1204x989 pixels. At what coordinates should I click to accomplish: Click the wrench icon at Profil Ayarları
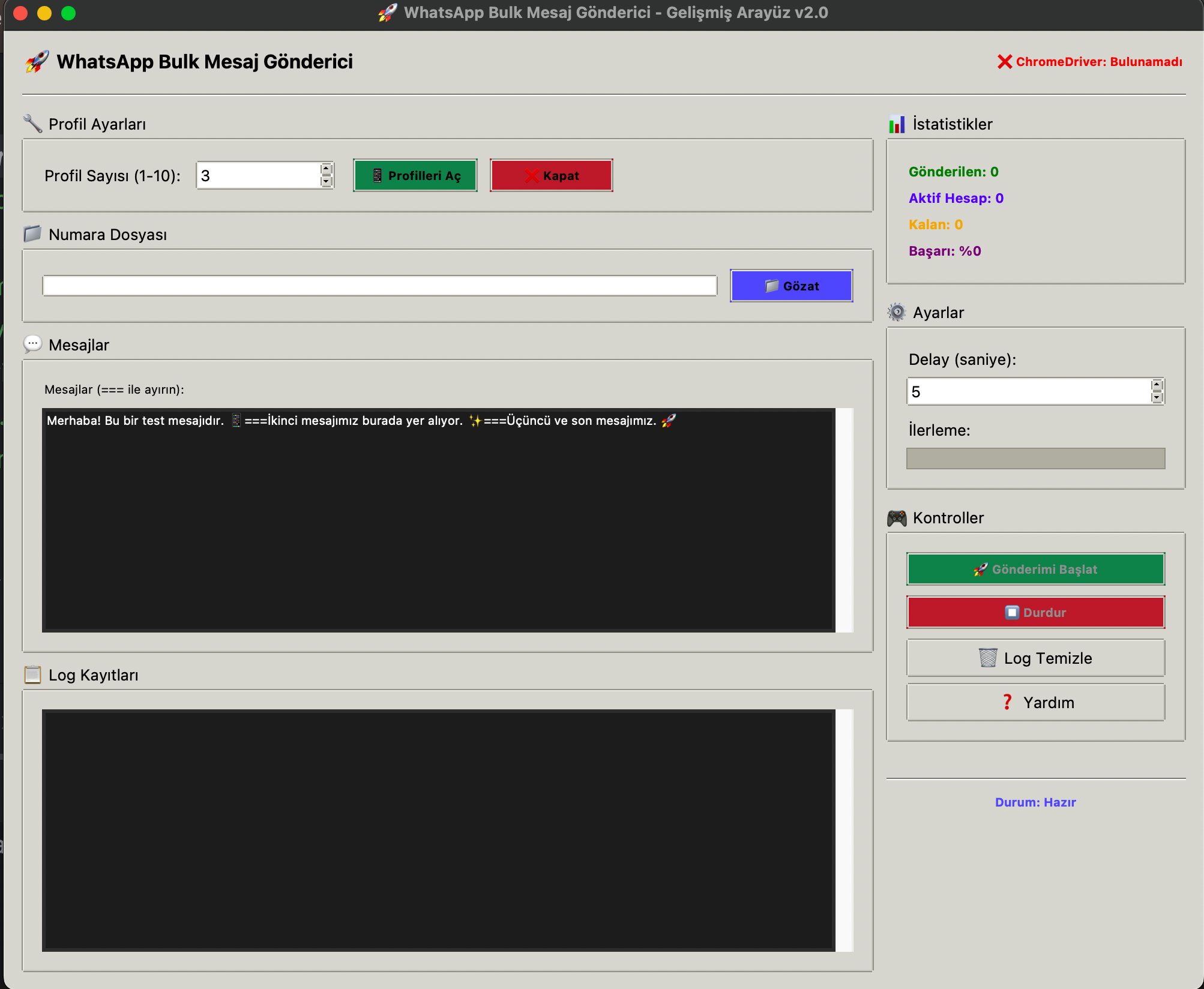[32, 124]
